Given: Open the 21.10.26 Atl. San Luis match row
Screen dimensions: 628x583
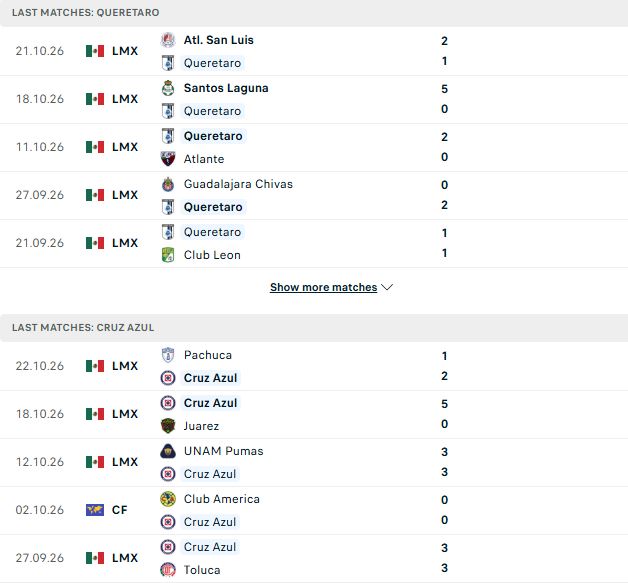Looking at the screenshot, I should coord(314,51).
